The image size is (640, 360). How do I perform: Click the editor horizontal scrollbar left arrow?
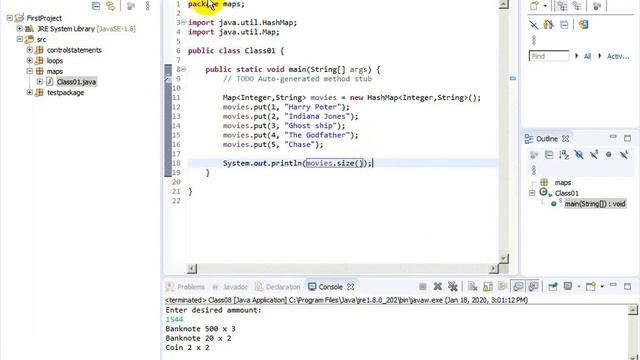pos(191,268)
